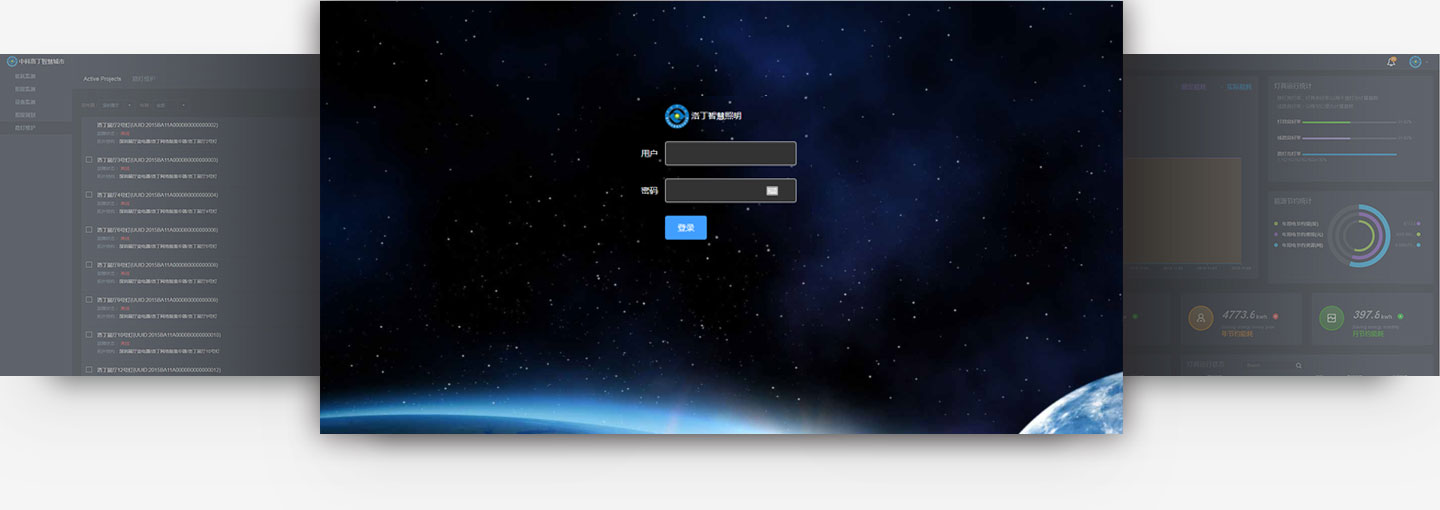
Task: Click the keyboard icon inside the password field
Action: [772, 190]
